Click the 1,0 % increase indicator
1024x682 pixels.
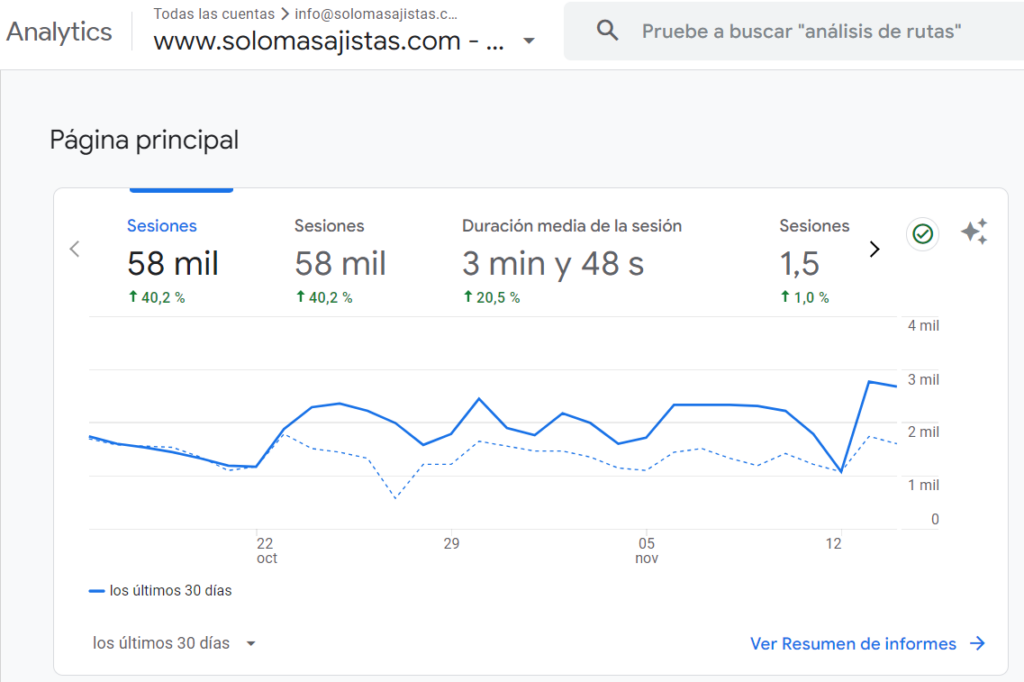pyautogui.click(x=805, y=297)
